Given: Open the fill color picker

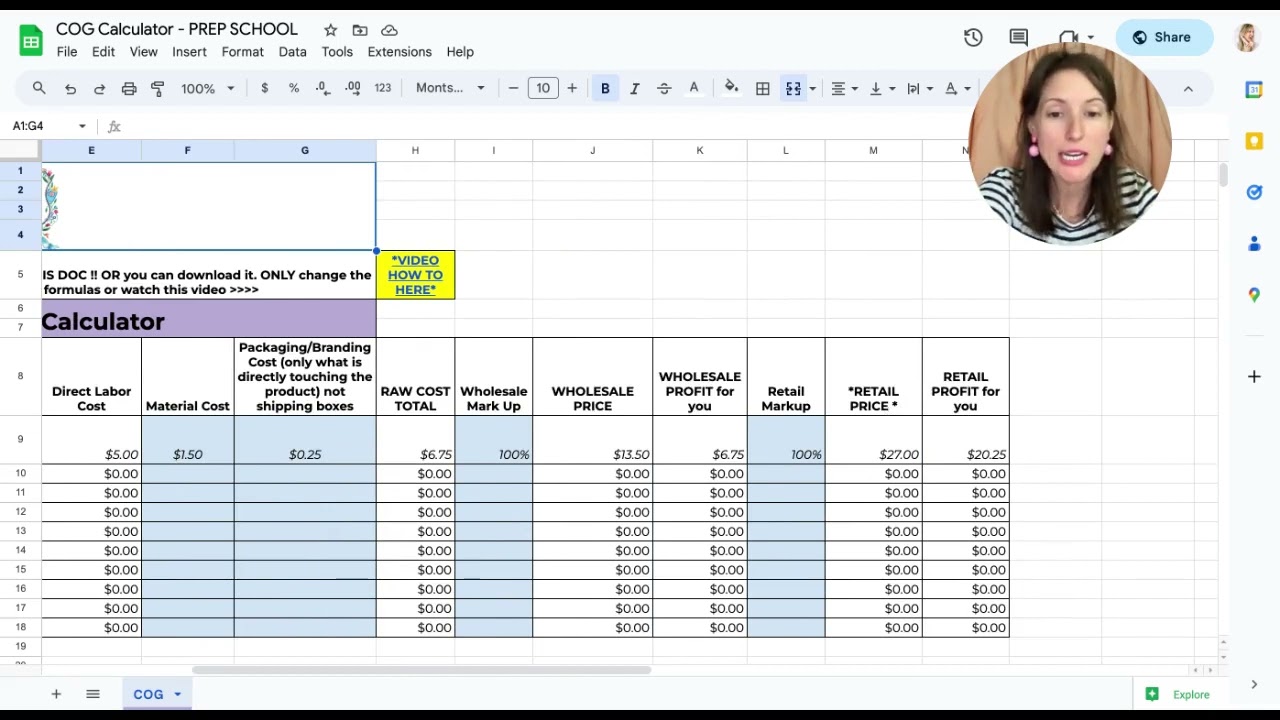Looking at the screenshot, I should pyautogui.click(x=732, y=88).
